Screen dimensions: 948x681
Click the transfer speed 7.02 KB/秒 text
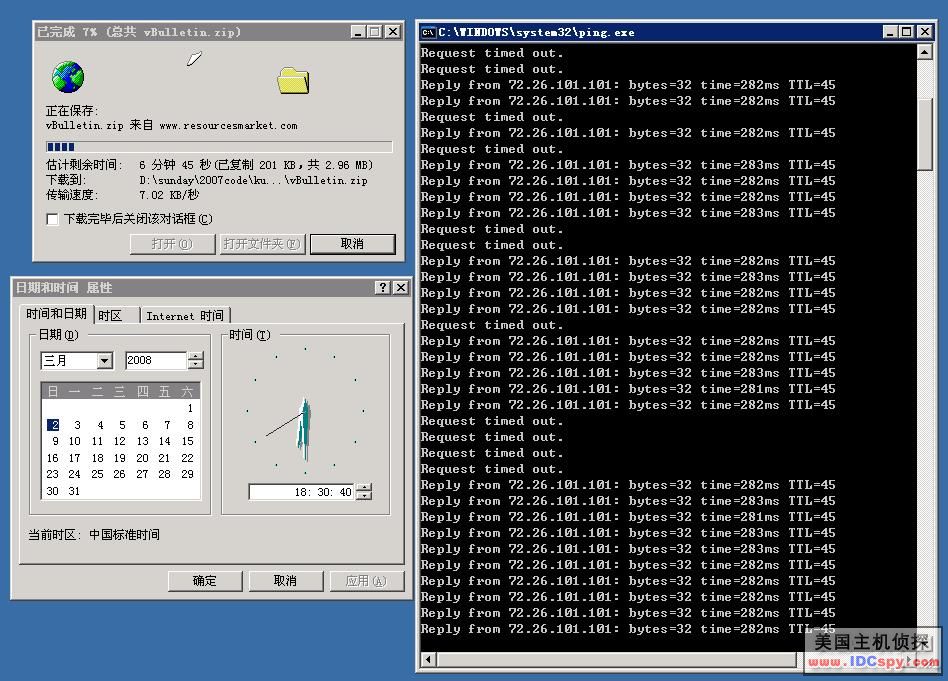pyautogui.click(x=169, y=195)
